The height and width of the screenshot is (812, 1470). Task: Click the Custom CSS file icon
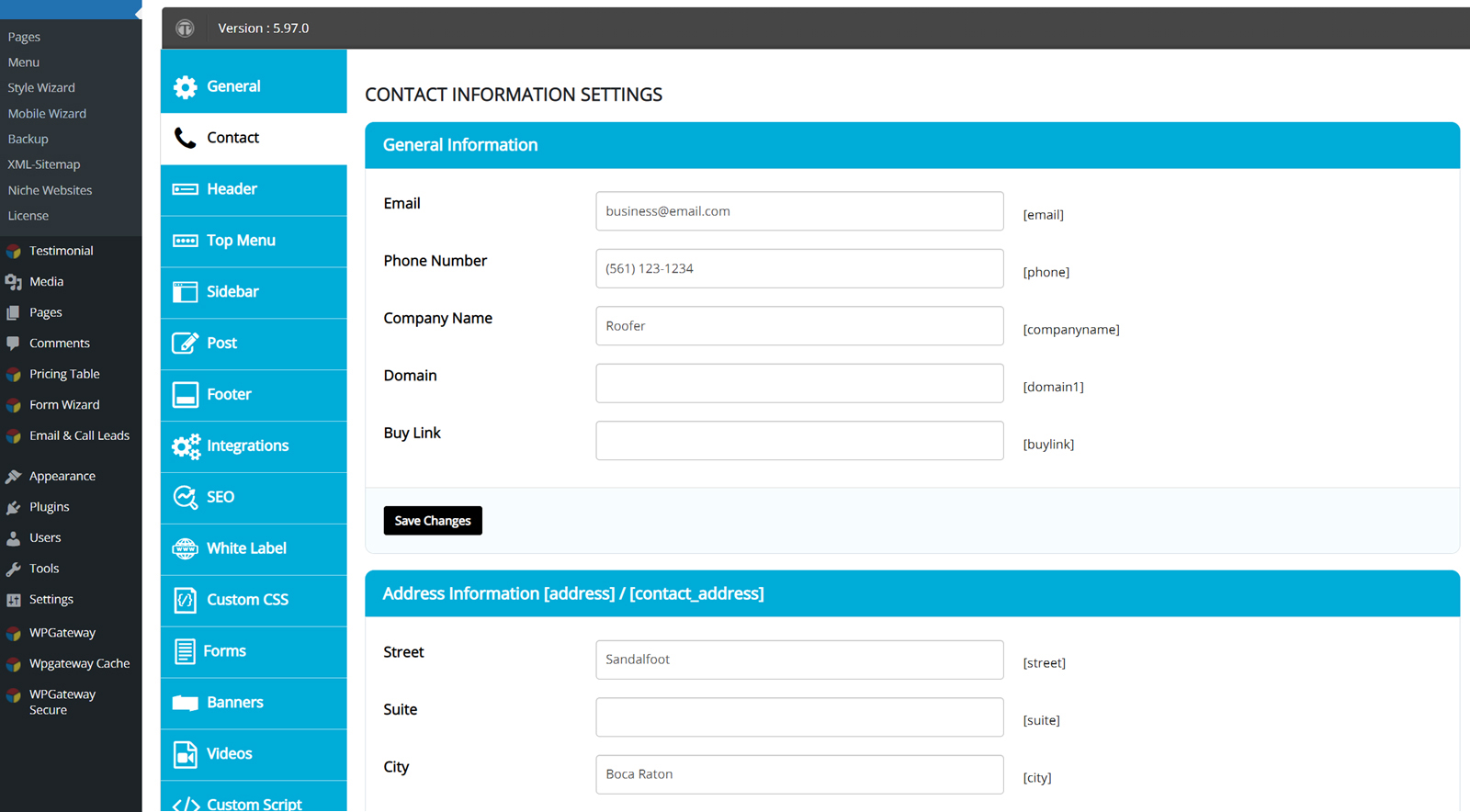pos(185,601)
